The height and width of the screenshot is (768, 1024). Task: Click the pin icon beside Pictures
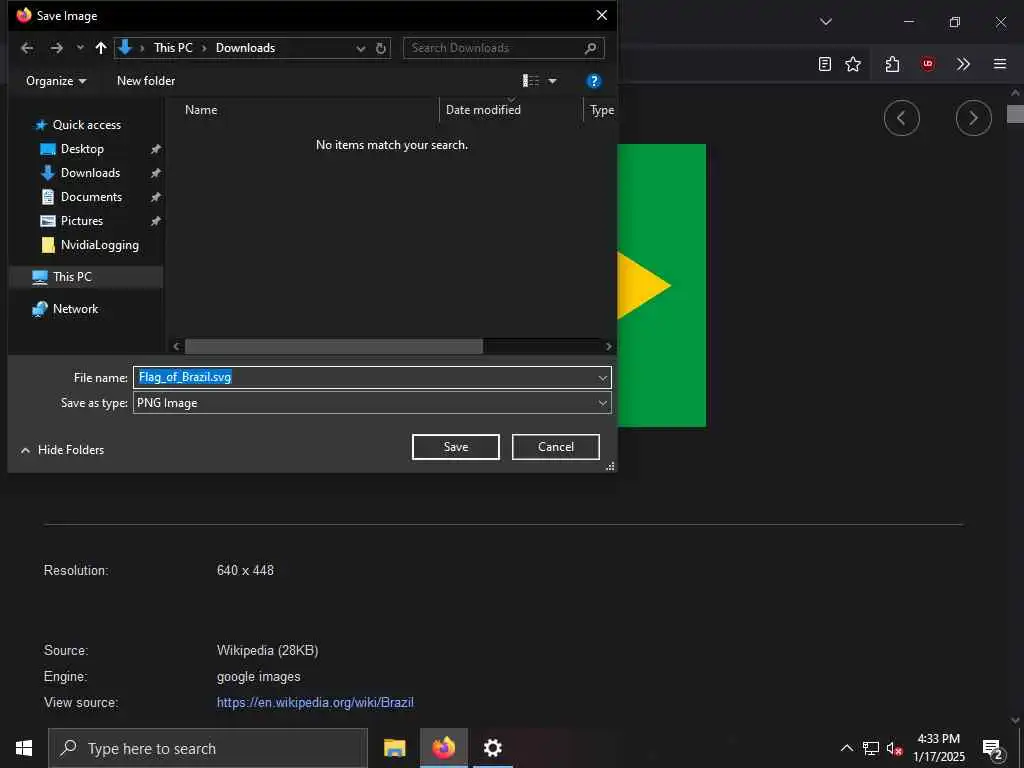155,221
